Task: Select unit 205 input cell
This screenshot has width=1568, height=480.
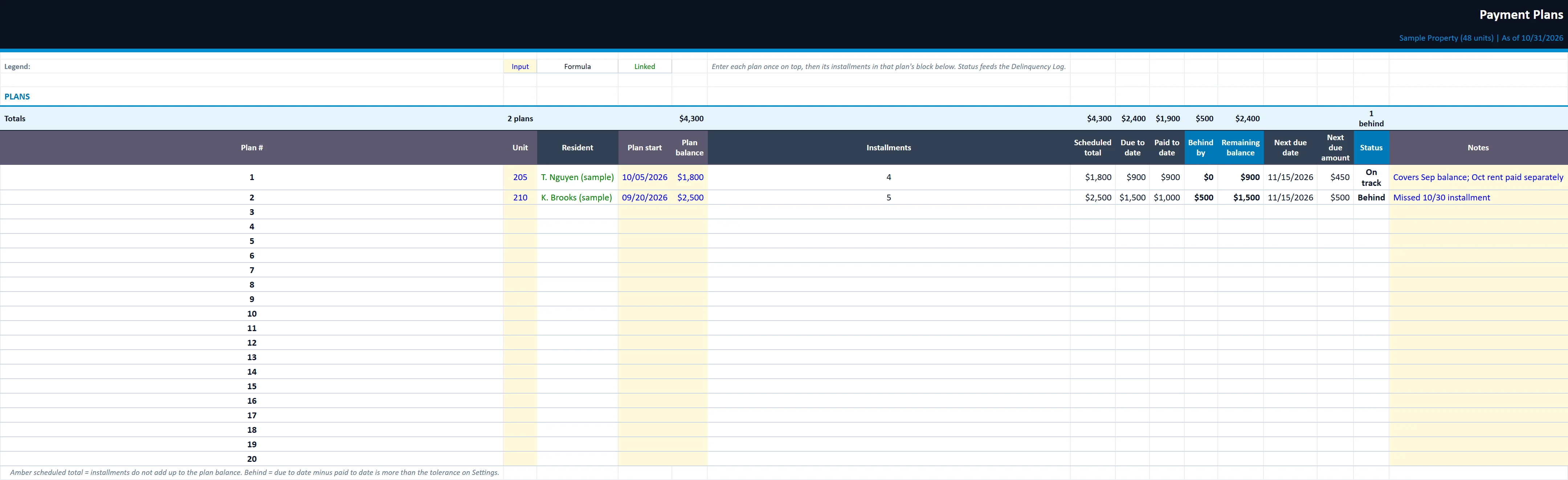Action: point(520,177)
